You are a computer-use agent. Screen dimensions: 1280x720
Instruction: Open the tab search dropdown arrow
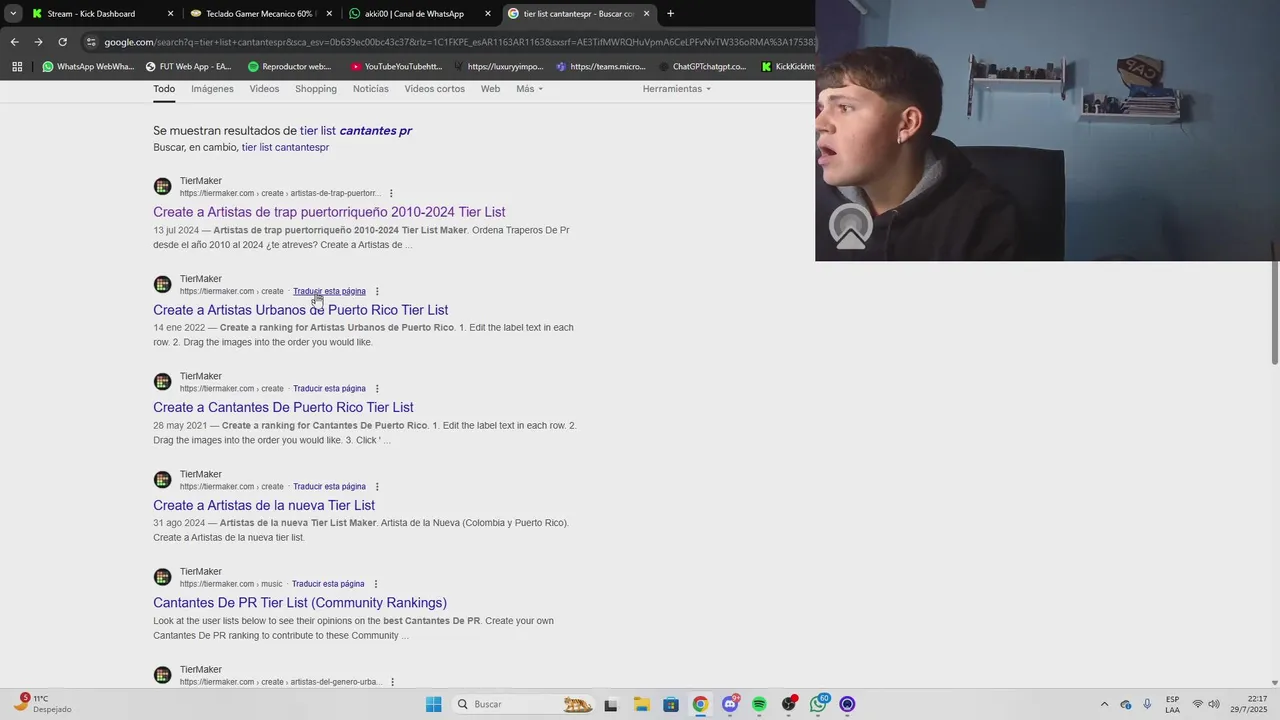tap(13, 14)
